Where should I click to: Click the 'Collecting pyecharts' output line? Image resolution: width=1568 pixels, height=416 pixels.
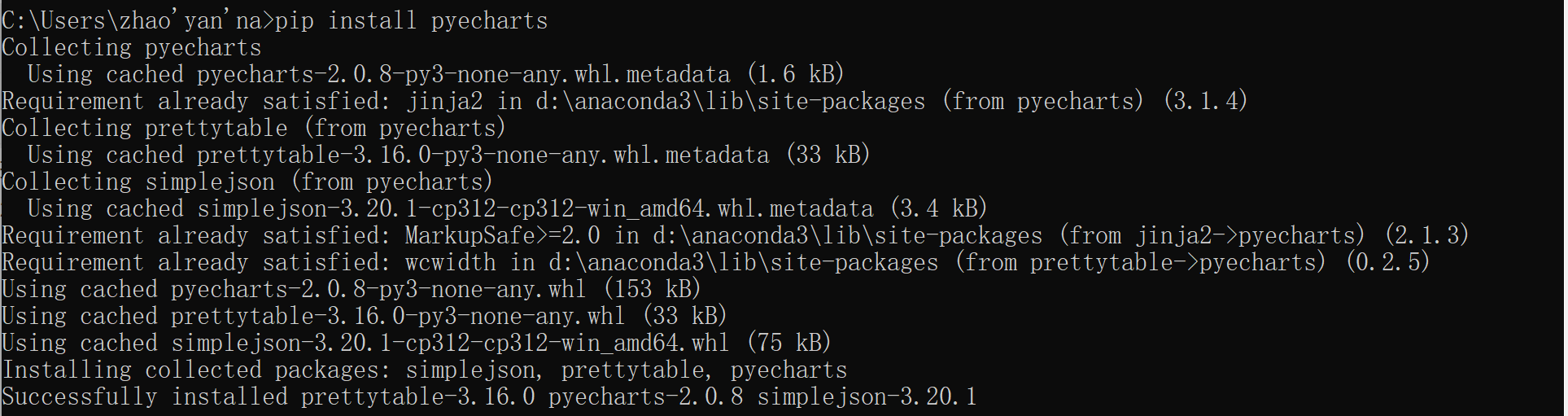(x=132, y=48)
